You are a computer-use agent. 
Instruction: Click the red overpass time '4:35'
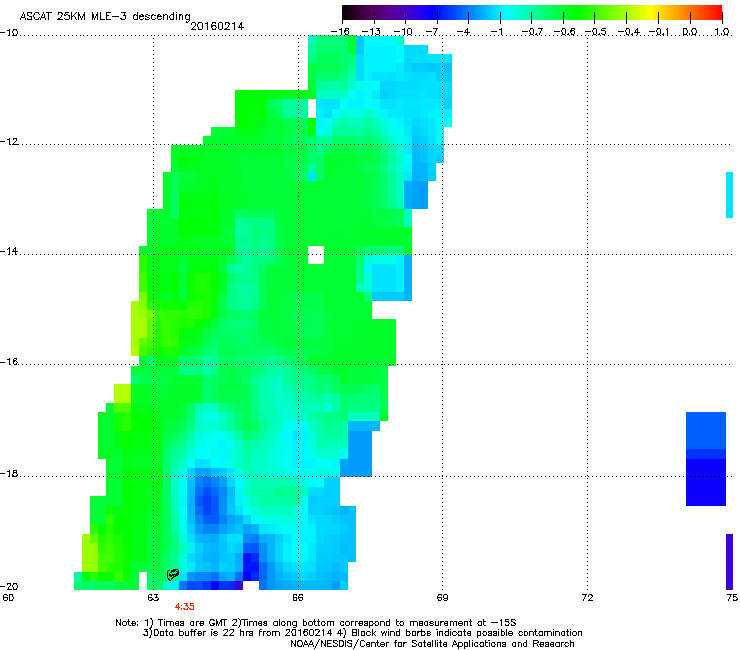pyautogui.click(x=185, y=607)
